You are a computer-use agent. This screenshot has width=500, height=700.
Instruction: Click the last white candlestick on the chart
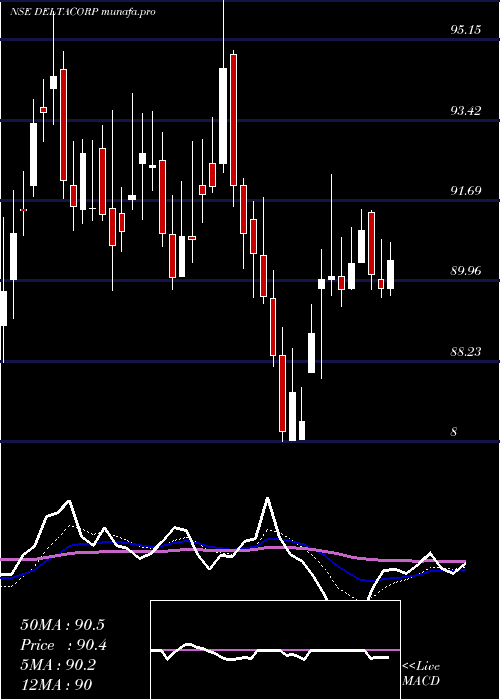(x=391, y=275)
